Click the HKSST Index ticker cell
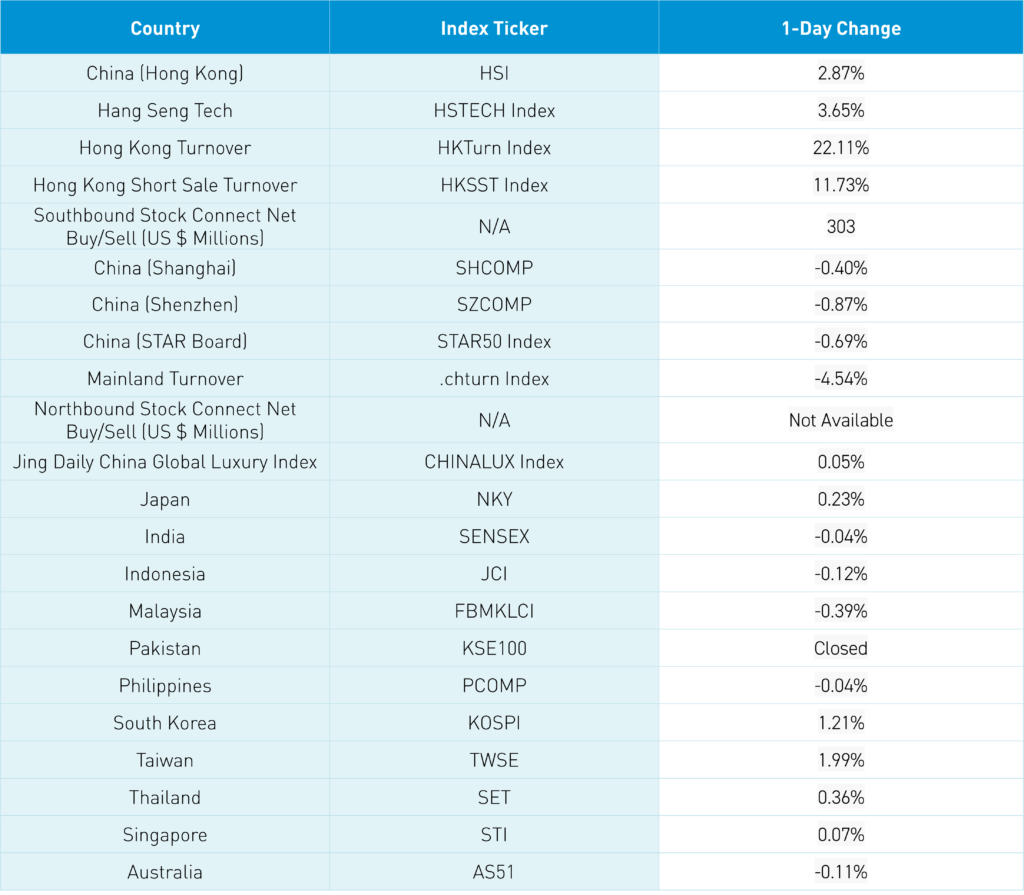Screen dimensions: 1024x895 click(x=494, y=185)
